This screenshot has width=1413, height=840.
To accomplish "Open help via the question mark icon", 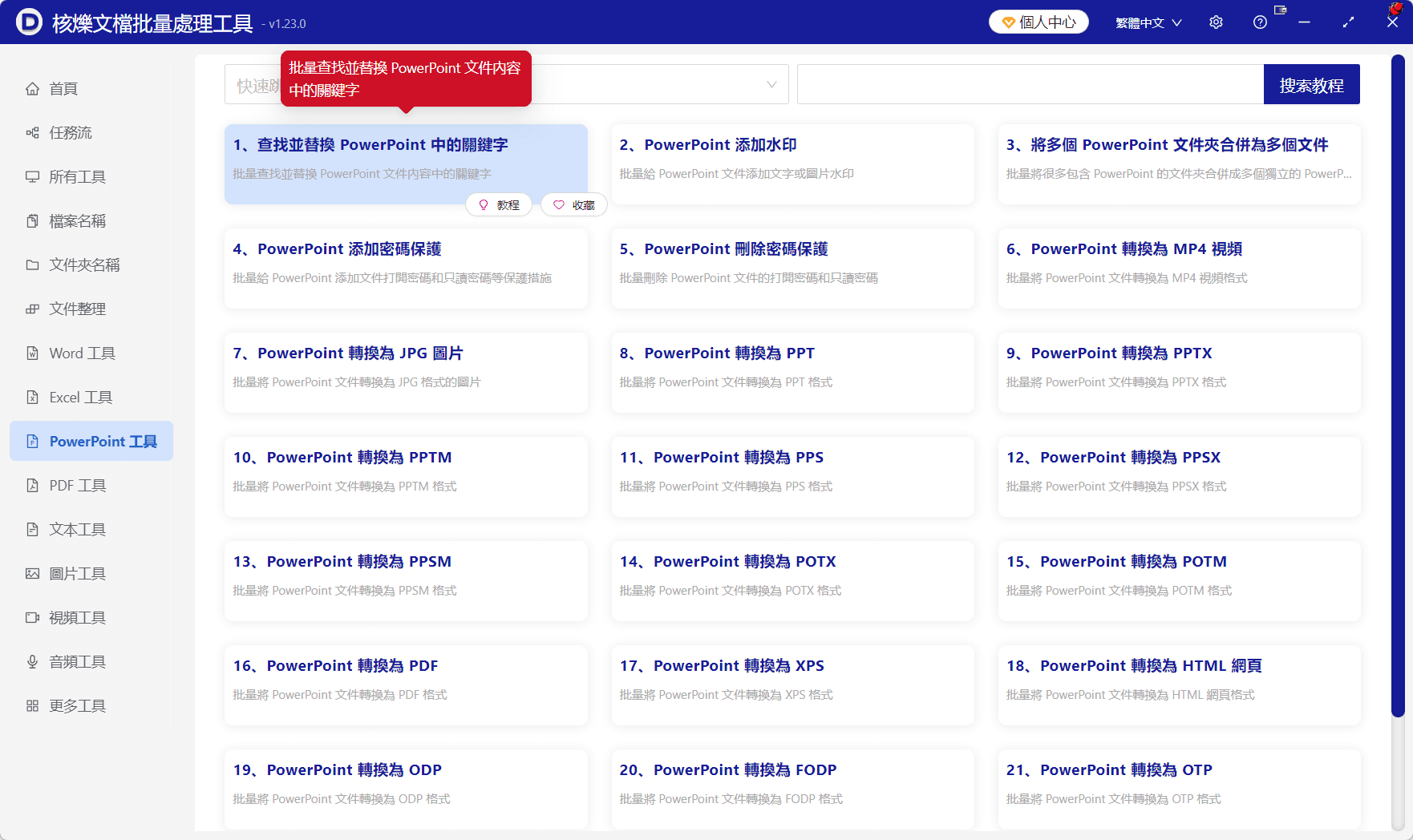I will 1260,22.
